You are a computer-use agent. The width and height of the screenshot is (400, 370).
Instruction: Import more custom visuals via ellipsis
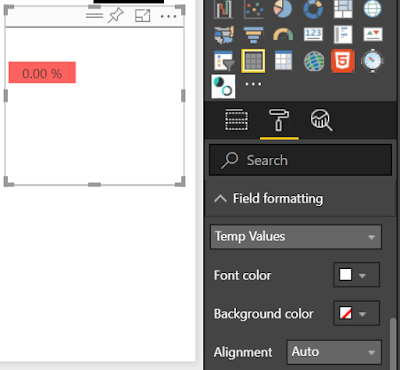click(253, 84)
